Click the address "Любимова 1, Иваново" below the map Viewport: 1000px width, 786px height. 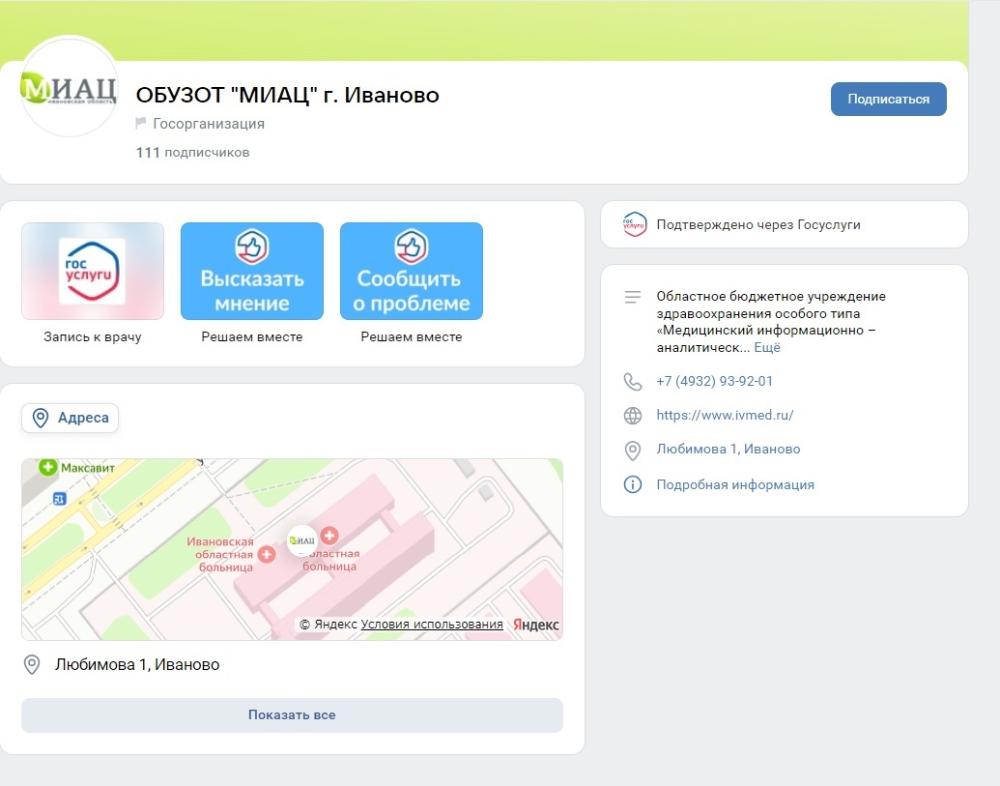[139, 664]
